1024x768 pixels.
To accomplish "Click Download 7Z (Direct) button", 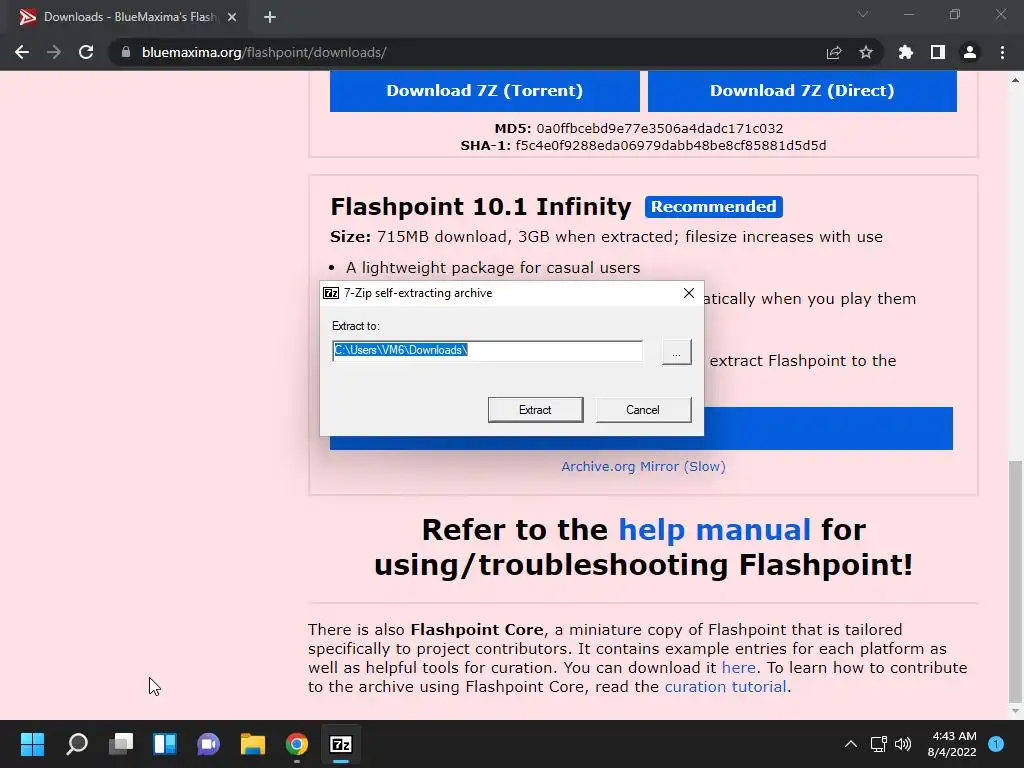I will click(802, 91).
